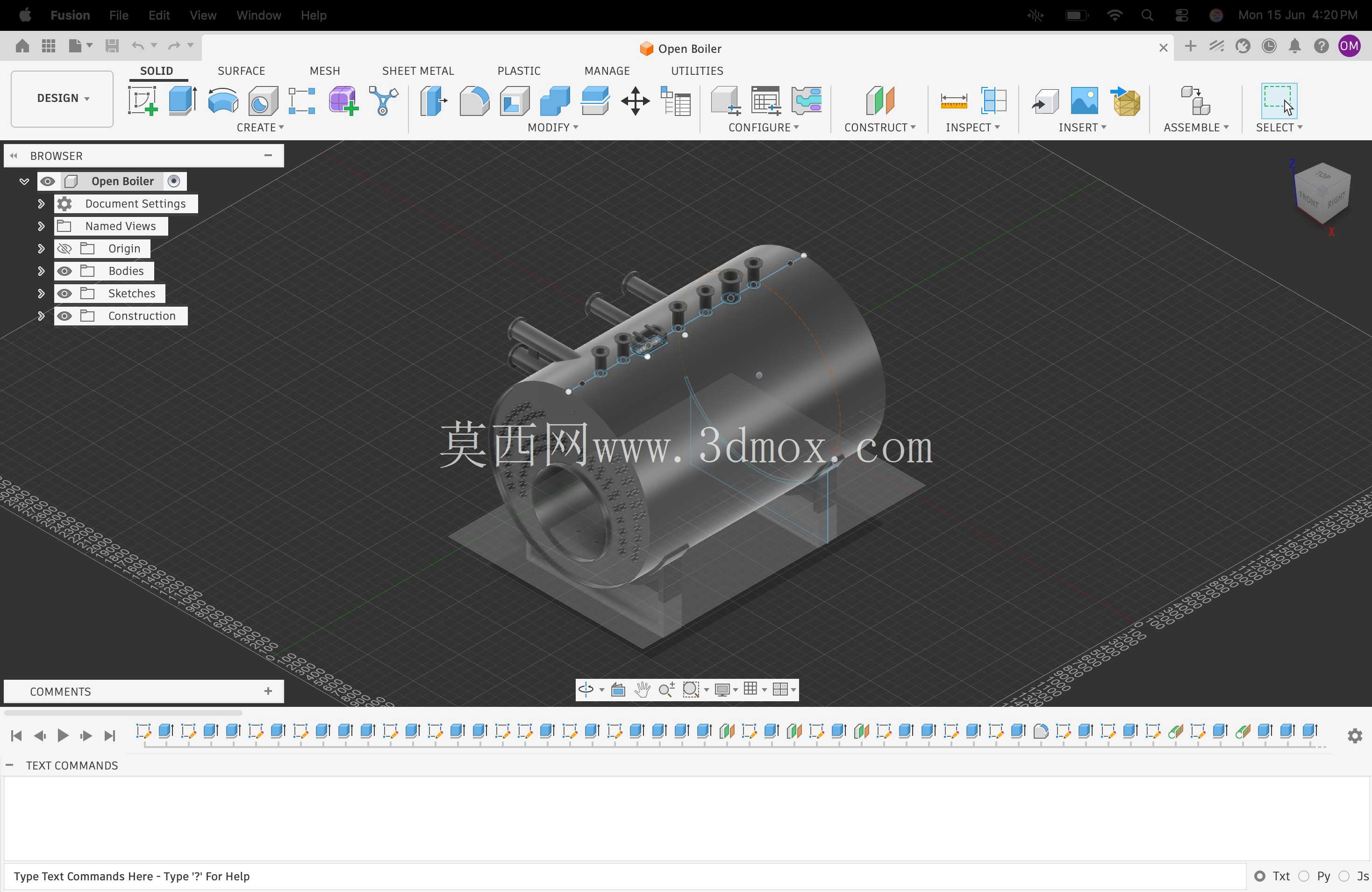Show the hidden Origin folder
1372x892 pixels.
click(x=64, y=249)
